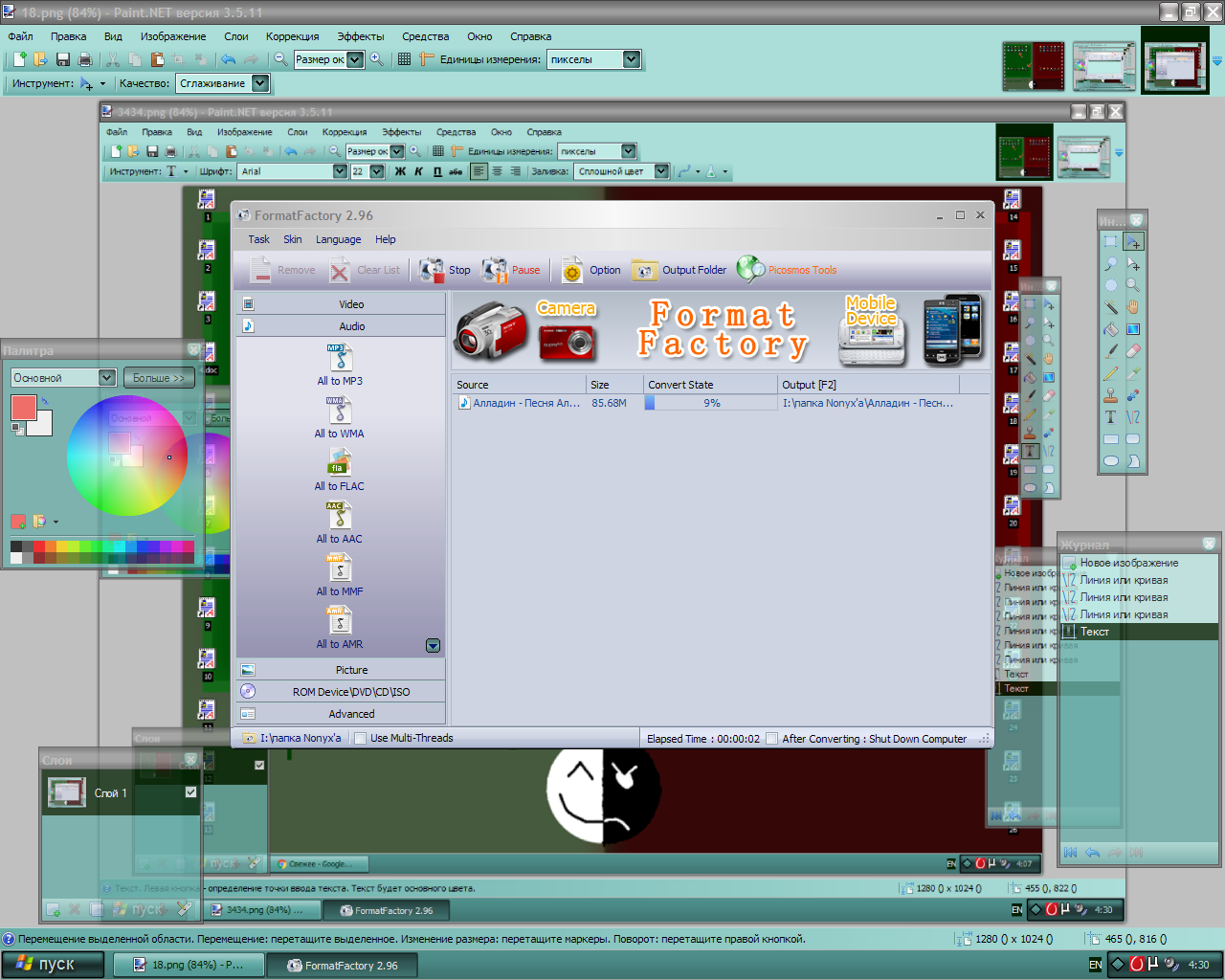This screenshot has height=980, width=1225.
Task: Click the primary red color swatch in Палитра
Action: pyautogui.click(x=24, y=408)
